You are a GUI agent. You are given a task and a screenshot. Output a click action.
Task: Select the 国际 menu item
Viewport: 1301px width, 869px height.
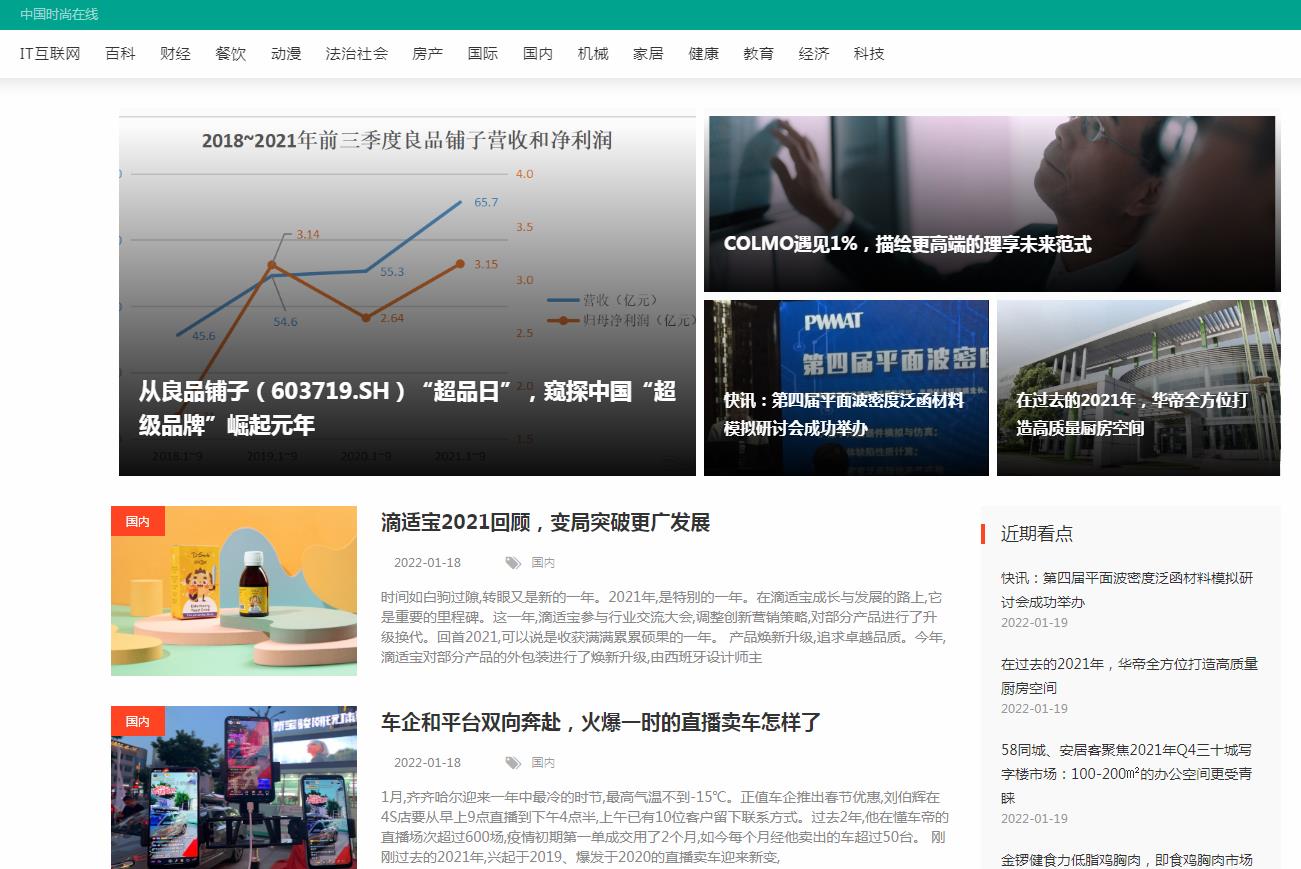pyautogui.click(x=483, y=54)
